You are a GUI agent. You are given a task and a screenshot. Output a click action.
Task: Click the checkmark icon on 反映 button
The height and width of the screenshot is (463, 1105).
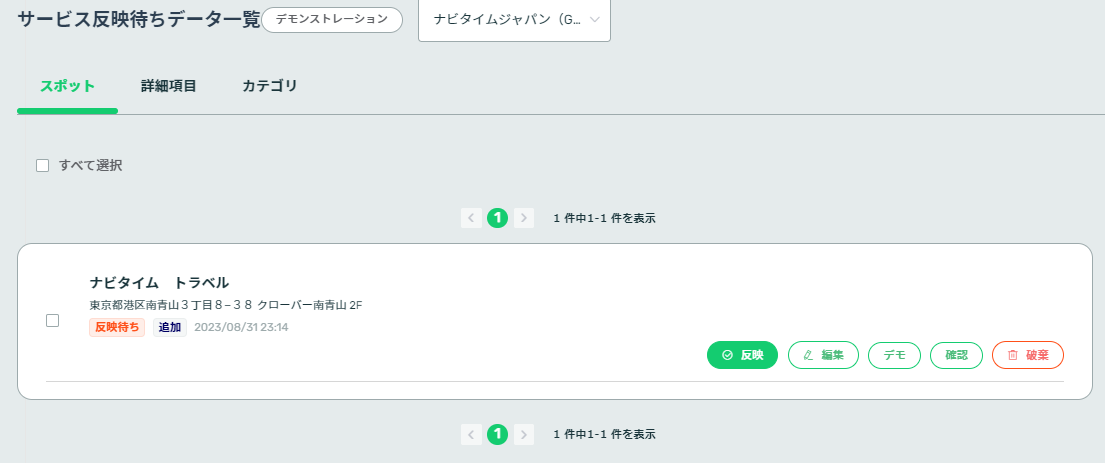[727, 355]
